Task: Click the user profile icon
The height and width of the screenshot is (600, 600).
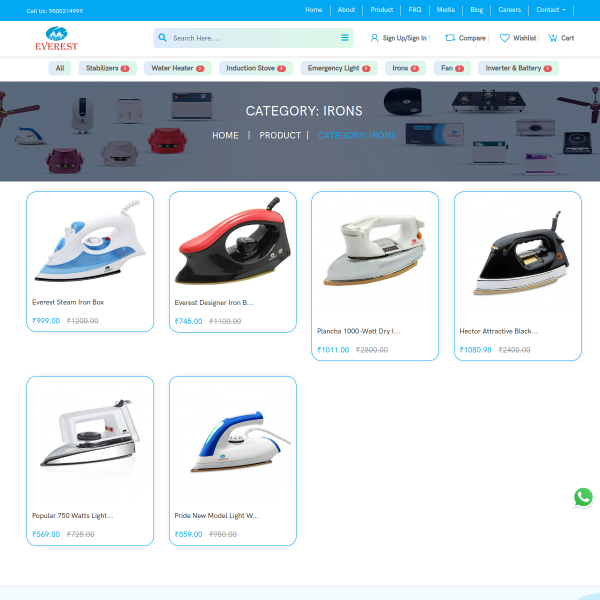Action: [x=374, y=38]
